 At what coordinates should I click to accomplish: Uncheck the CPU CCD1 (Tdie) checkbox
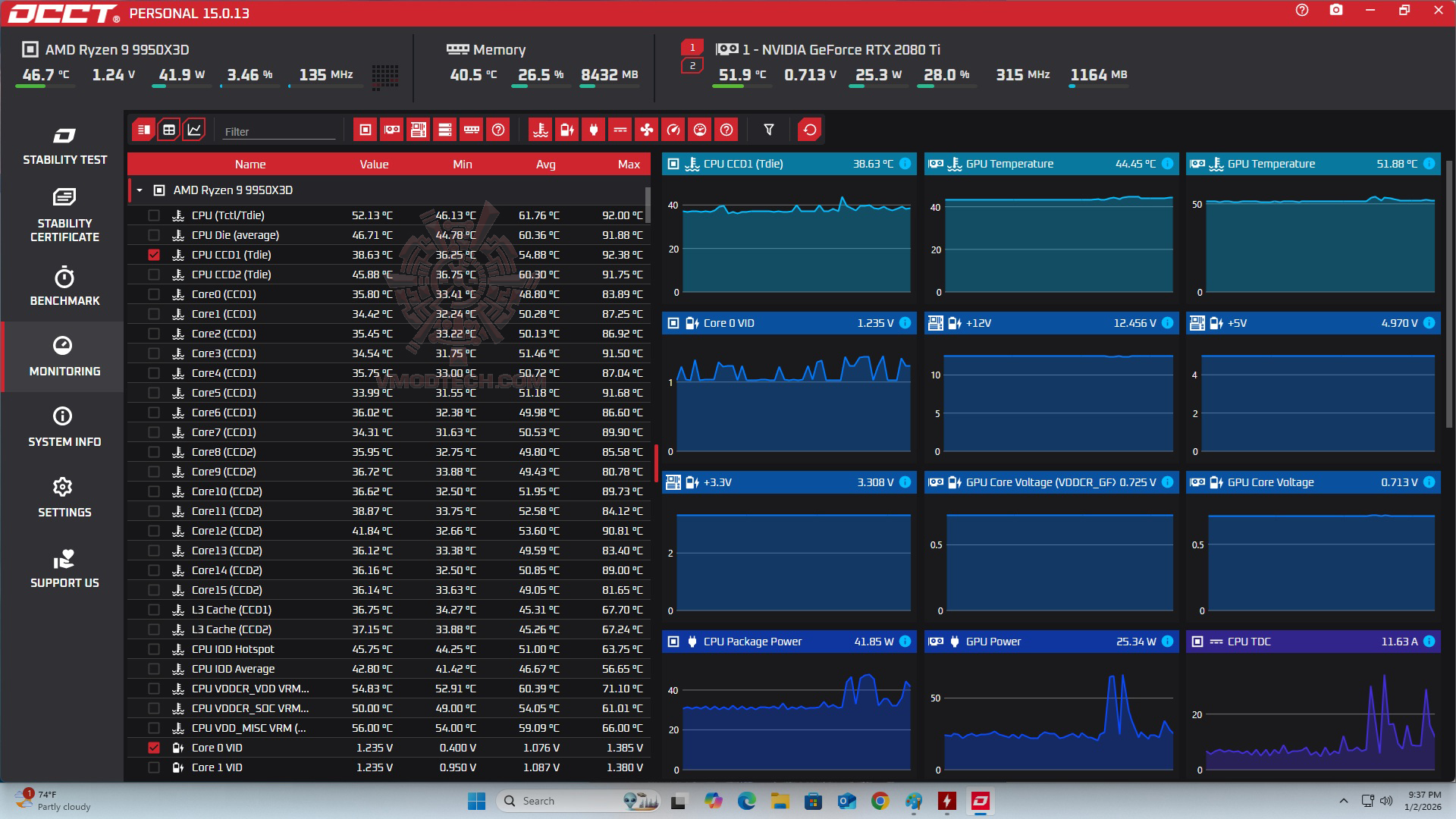154,255
